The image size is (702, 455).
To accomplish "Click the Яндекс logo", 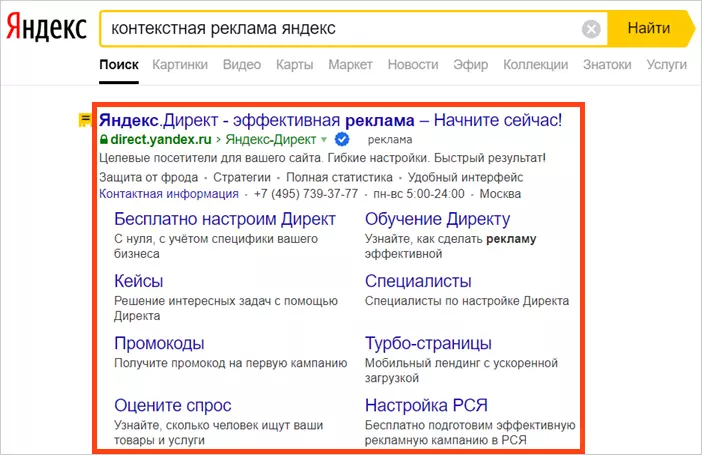I will pos(47,28).
